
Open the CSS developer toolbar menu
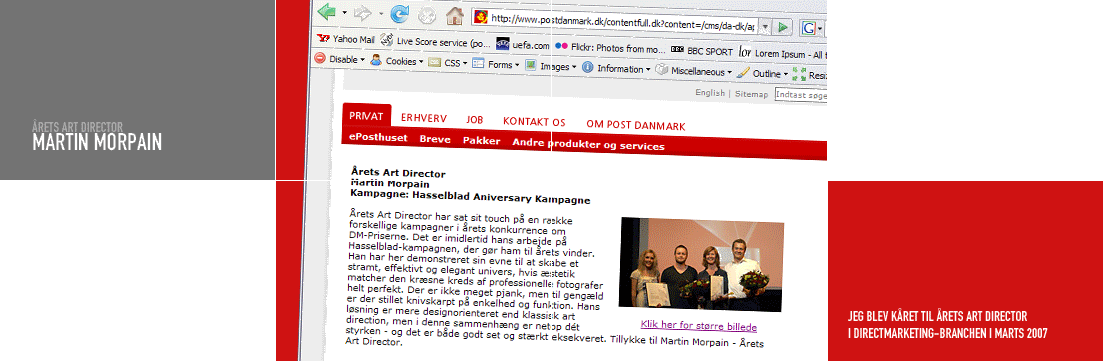pyautogui.click(x=447, y=63)
